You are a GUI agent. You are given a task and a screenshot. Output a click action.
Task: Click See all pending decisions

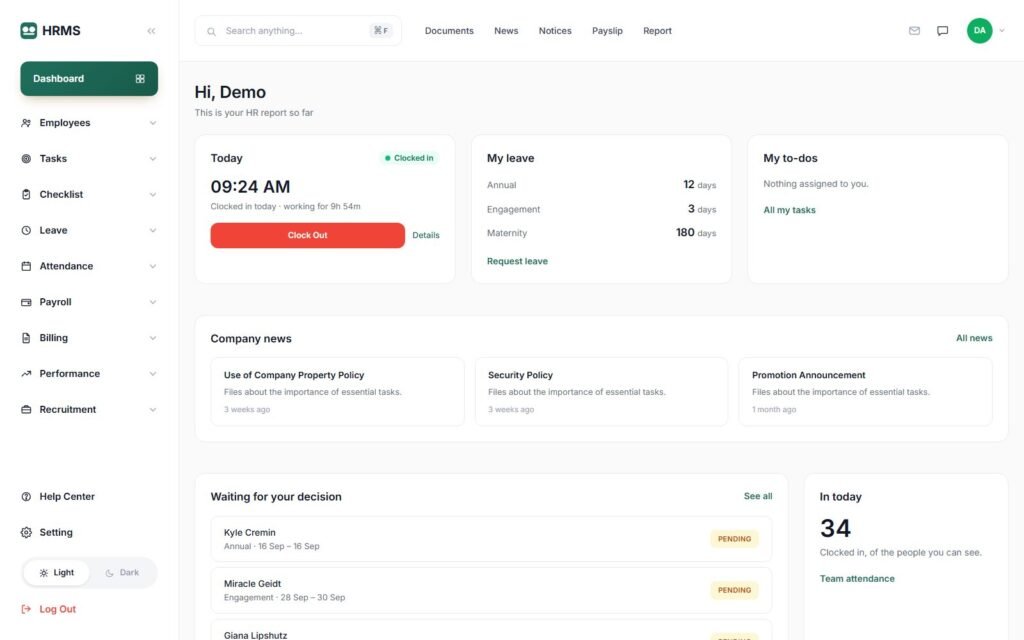tap(758, 496)
